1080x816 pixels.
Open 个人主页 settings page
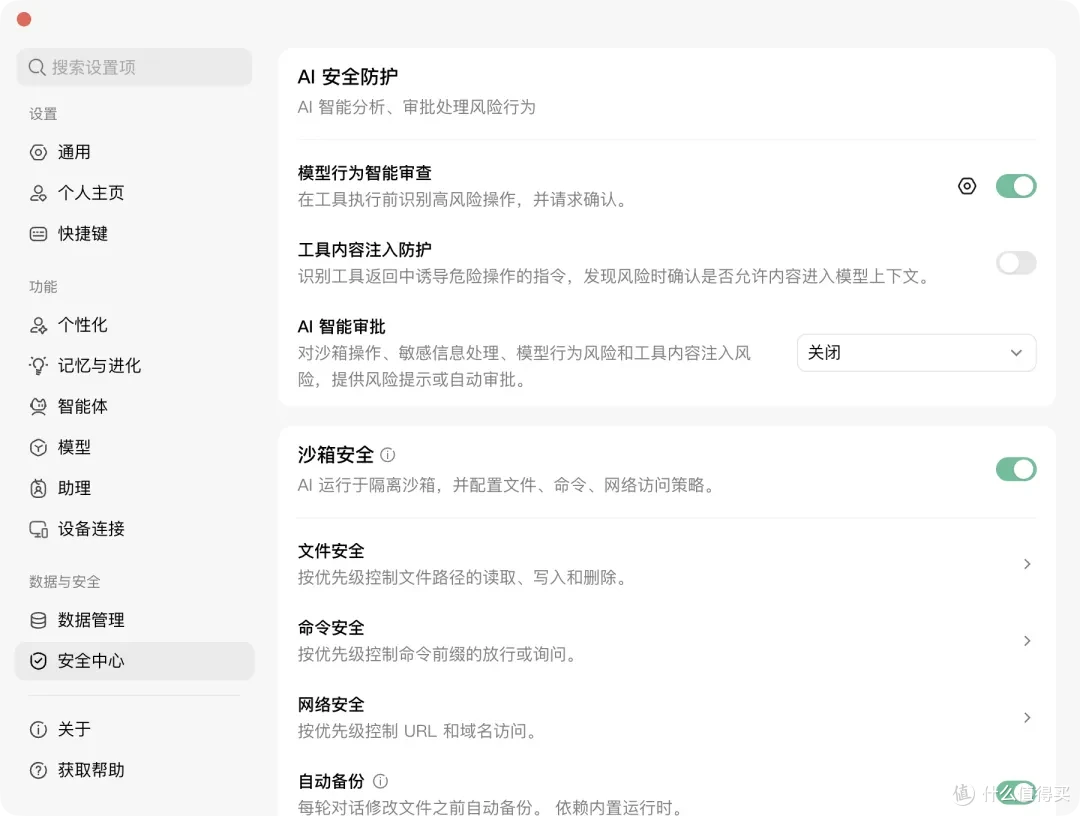(134, 193)
